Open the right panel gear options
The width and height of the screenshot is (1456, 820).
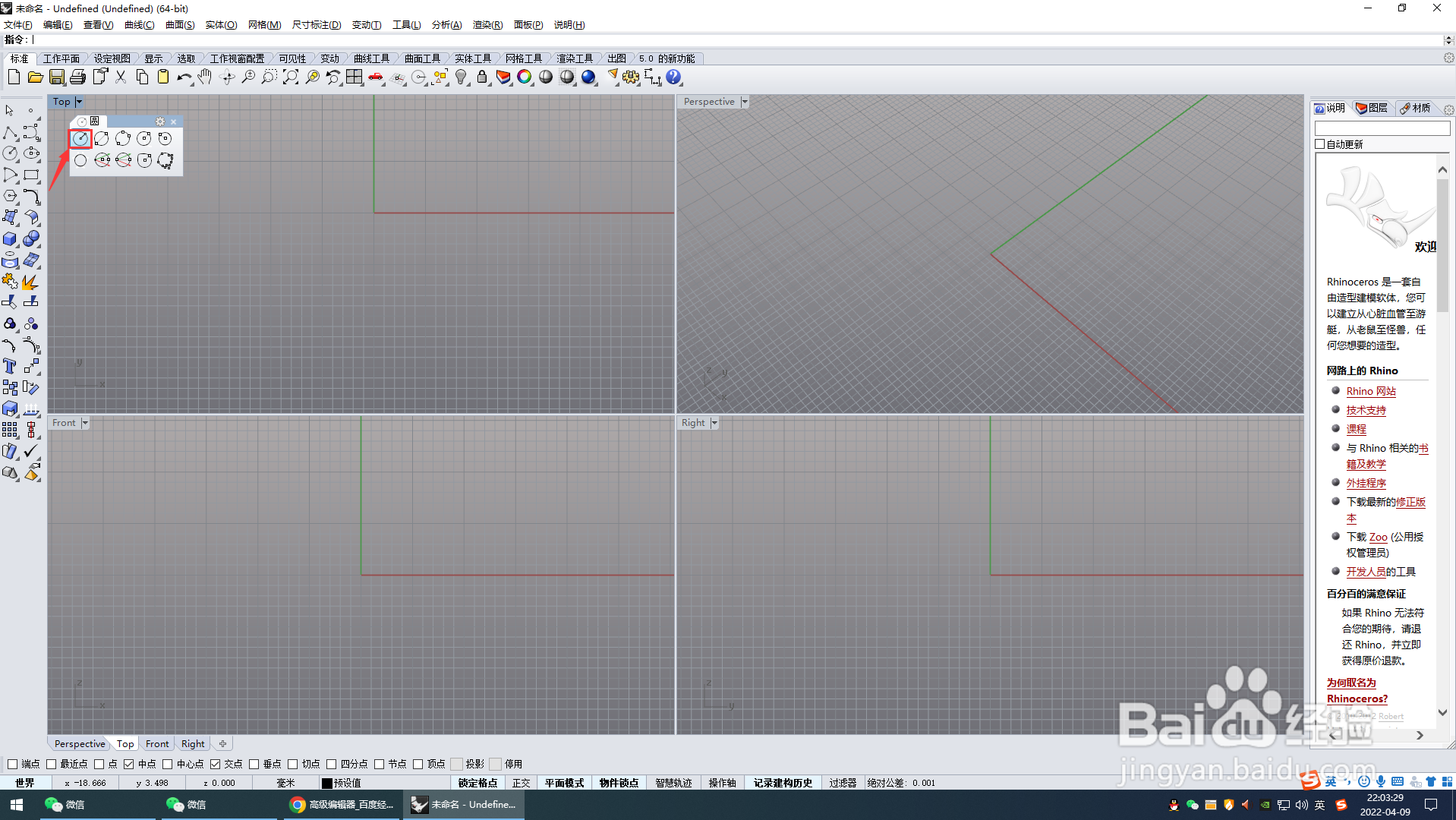[x=1448, y=109]
